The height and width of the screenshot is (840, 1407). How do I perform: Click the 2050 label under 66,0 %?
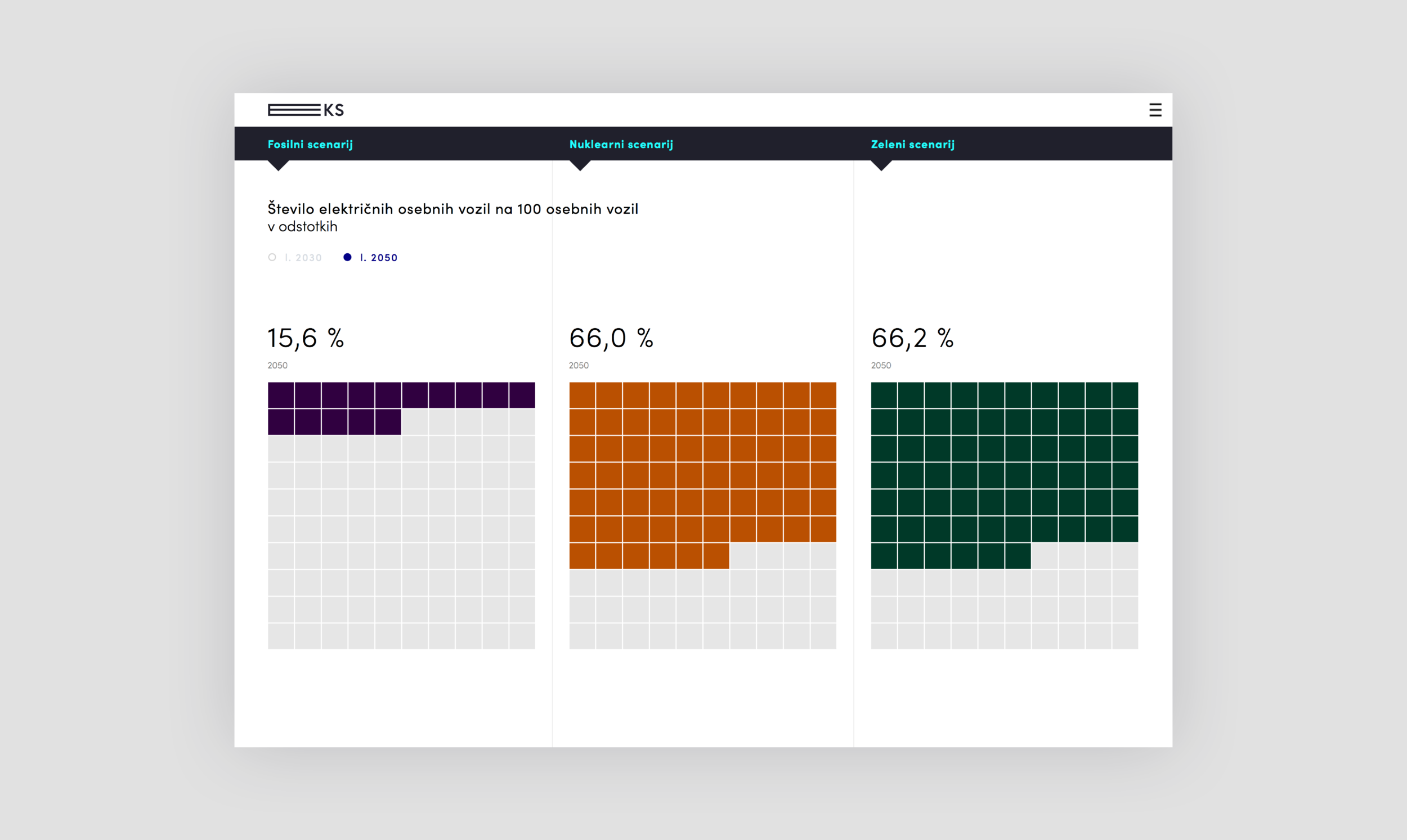click(x=579, y=366)
